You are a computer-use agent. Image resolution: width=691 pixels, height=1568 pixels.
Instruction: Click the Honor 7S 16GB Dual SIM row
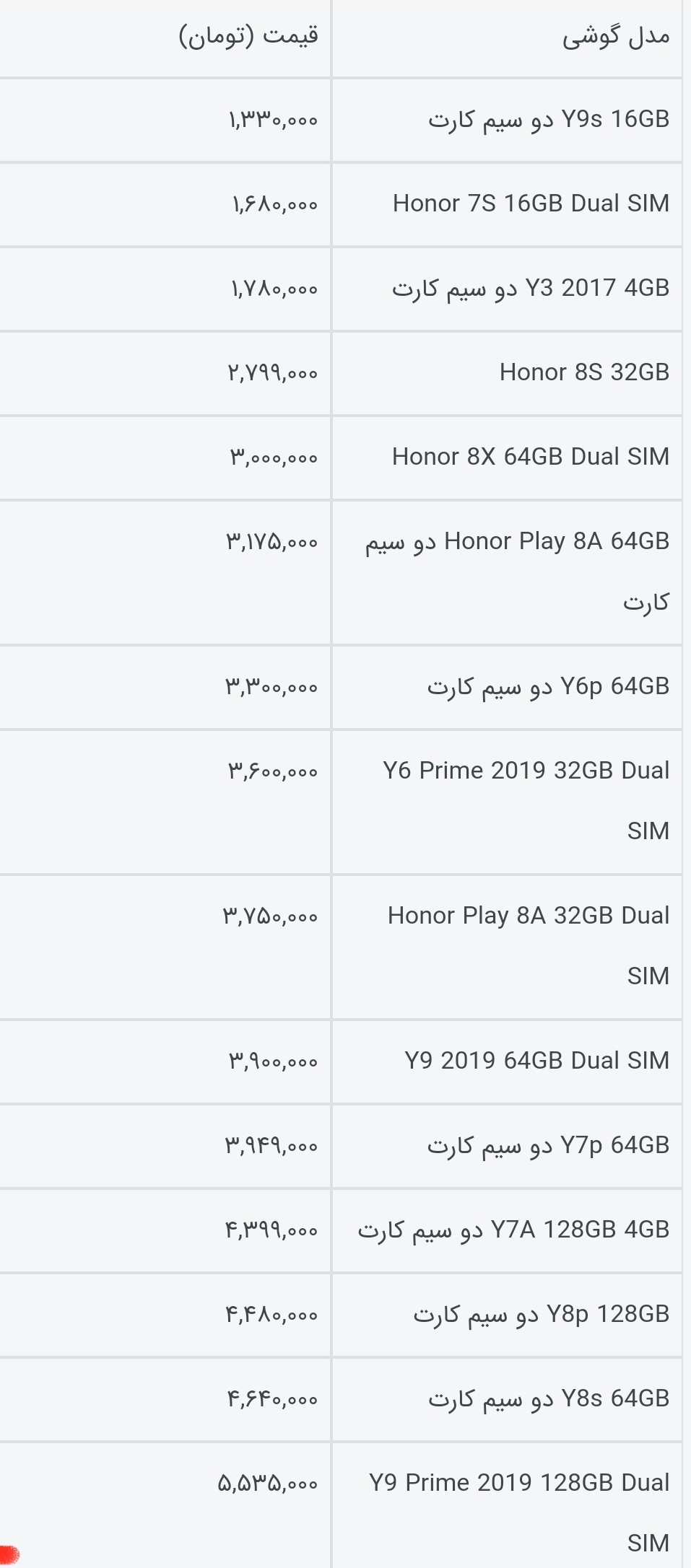point(531,203)
